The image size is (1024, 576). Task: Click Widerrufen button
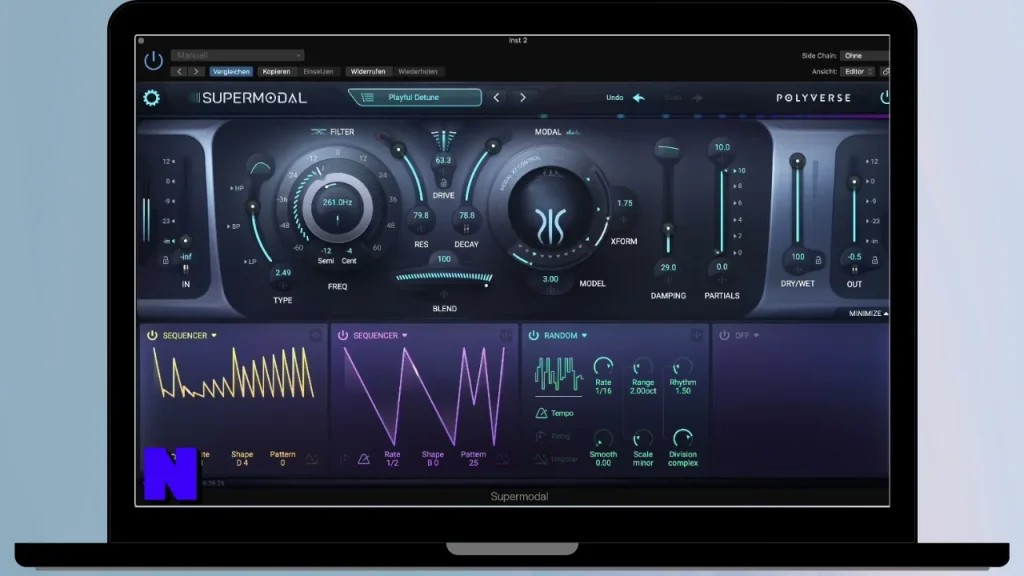click(368, 72)
